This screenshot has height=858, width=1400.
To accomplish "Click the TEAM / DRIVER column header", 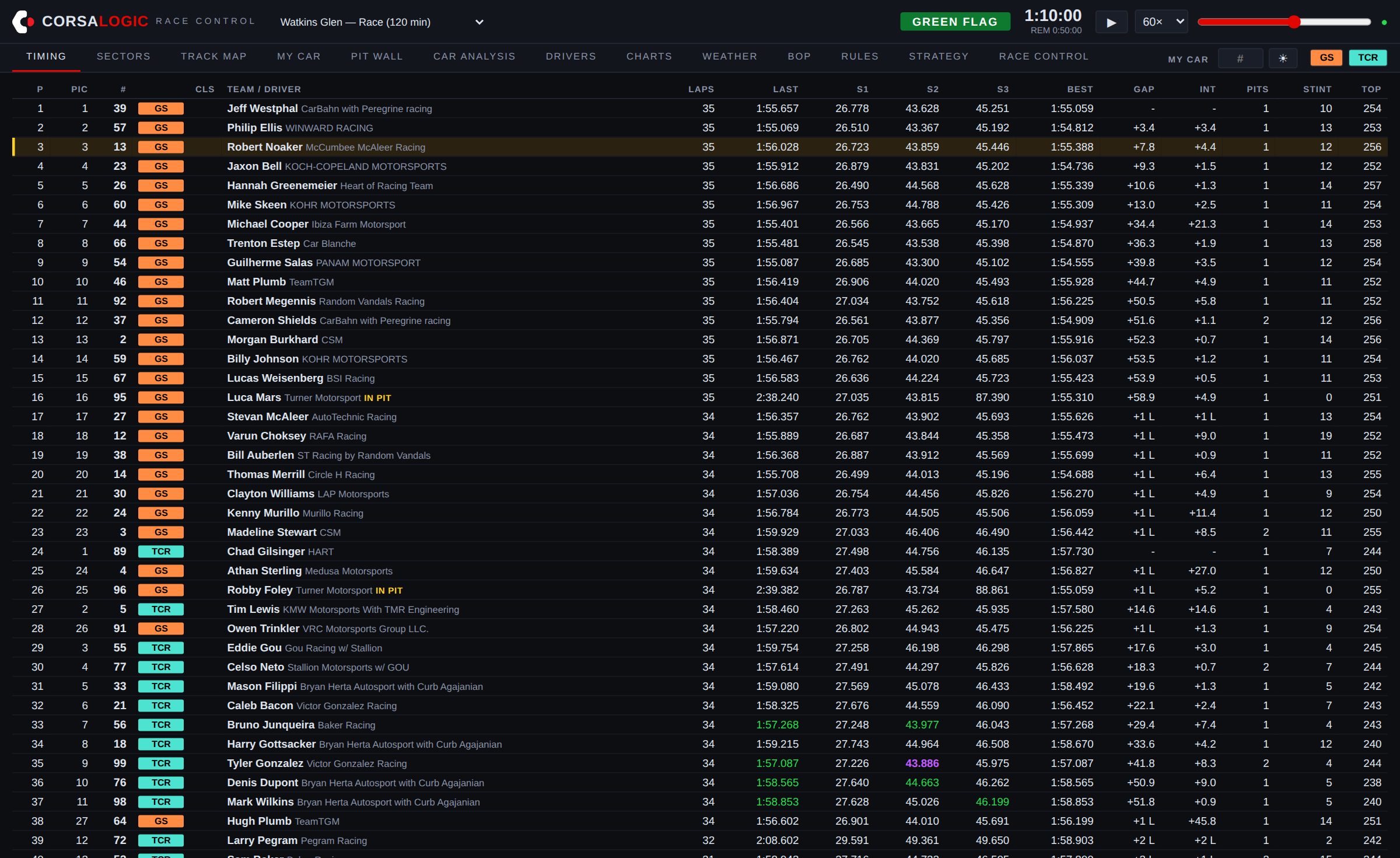I will click(264, 89).
